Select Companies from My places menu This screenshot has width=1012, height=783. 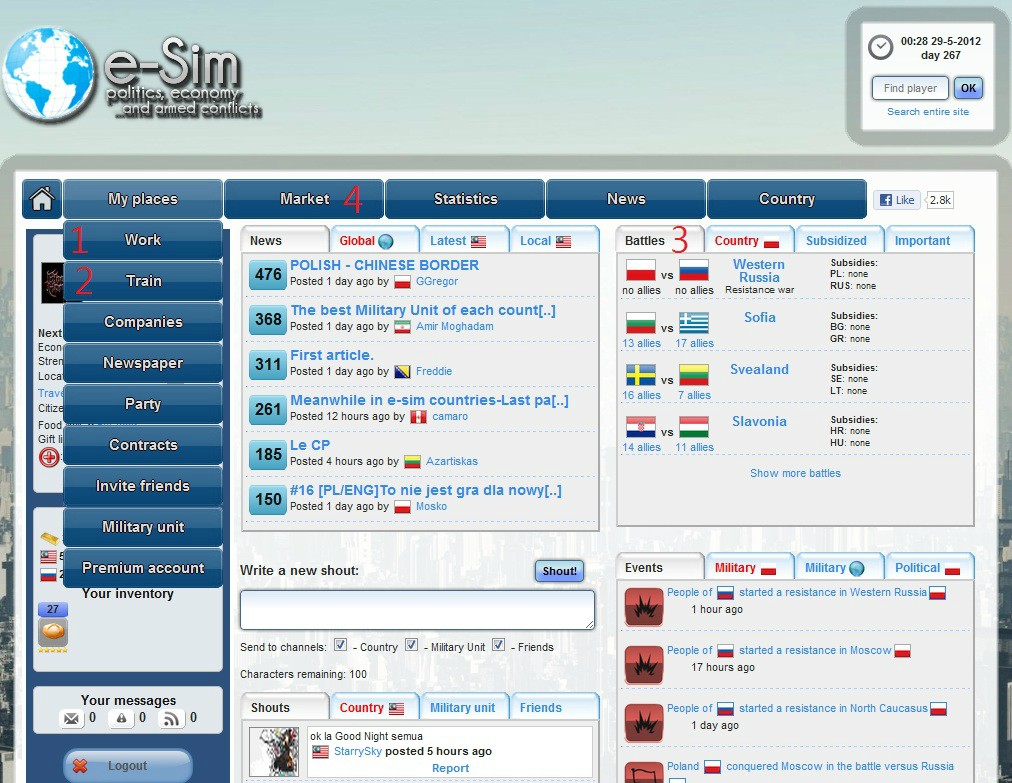pyautogui.click(x=143, y=322)
